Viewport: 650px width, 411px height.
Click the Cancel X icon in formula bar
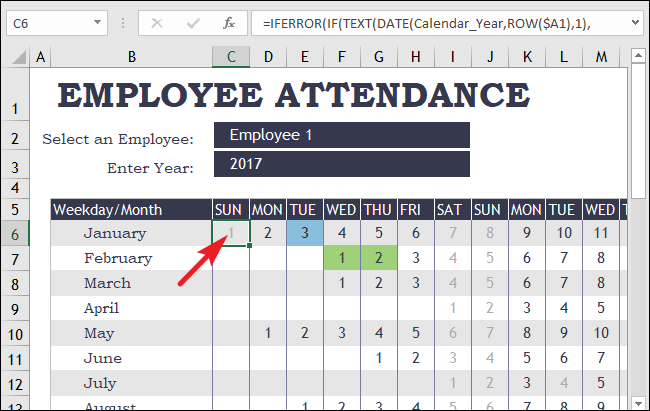pos(157,23)
